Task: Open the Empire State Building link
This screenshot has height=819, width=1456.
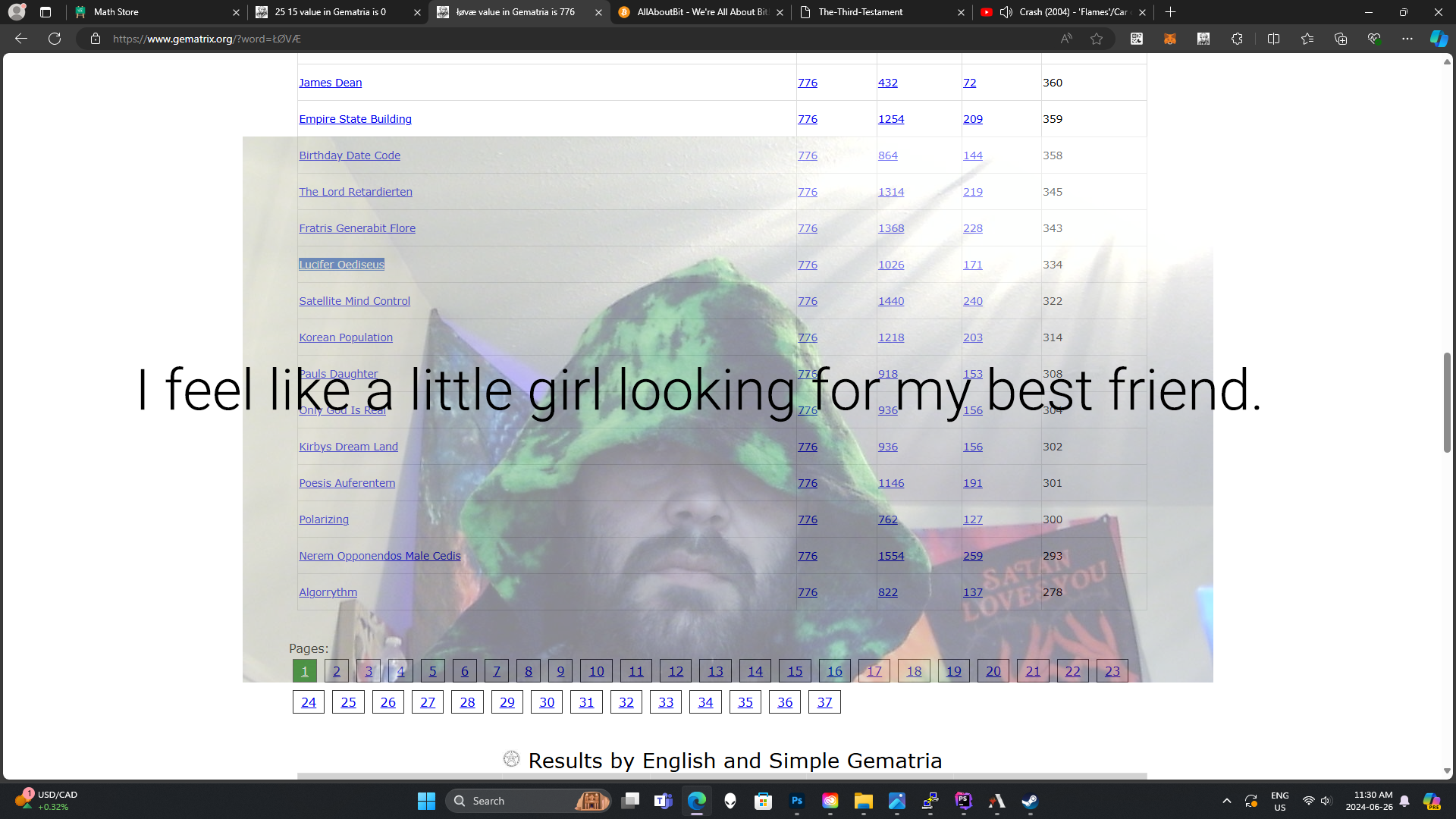Action: click(355, 119)
